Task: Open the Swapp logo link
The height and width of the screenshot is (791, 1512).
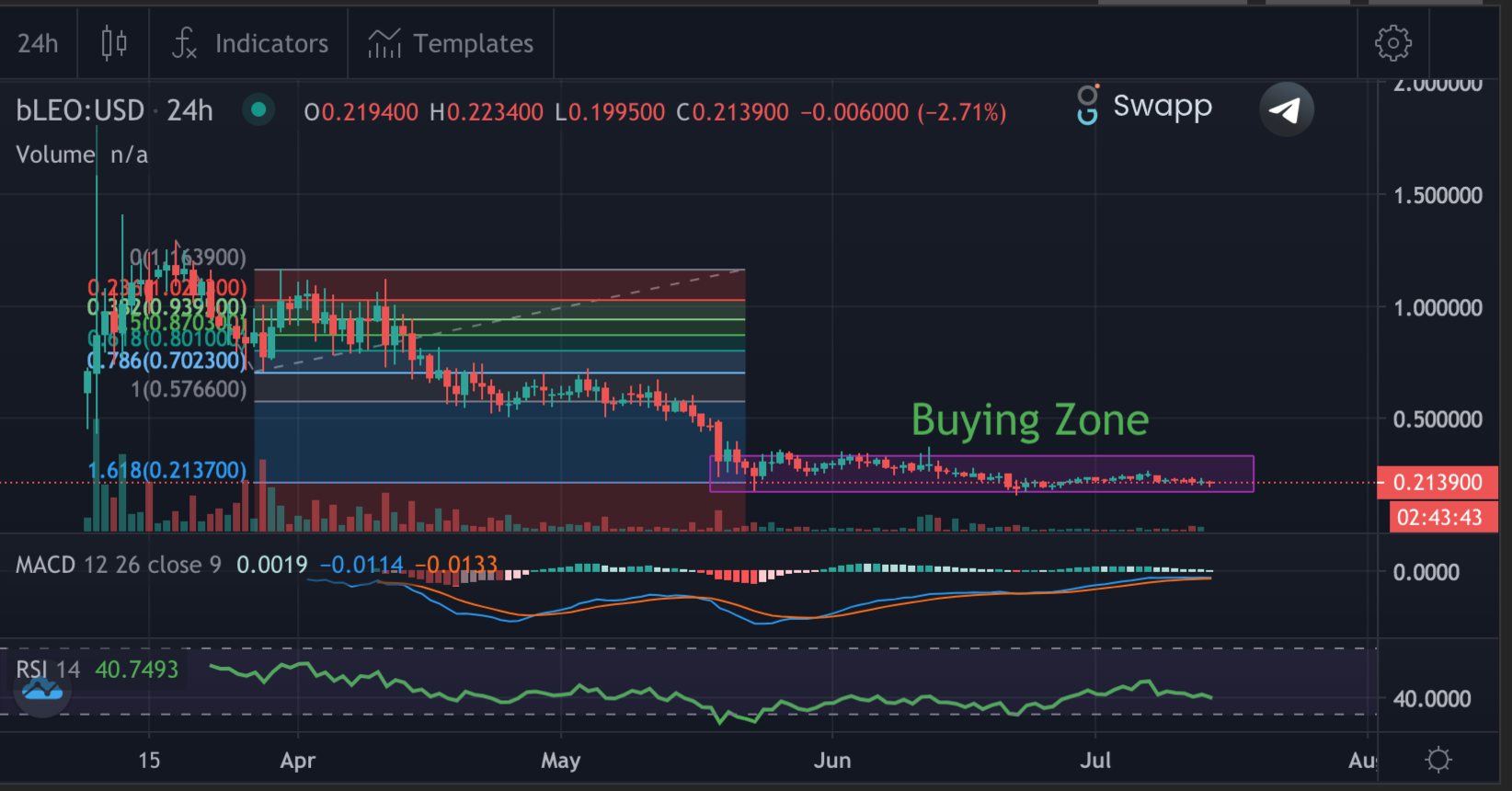Action: 1145,106
